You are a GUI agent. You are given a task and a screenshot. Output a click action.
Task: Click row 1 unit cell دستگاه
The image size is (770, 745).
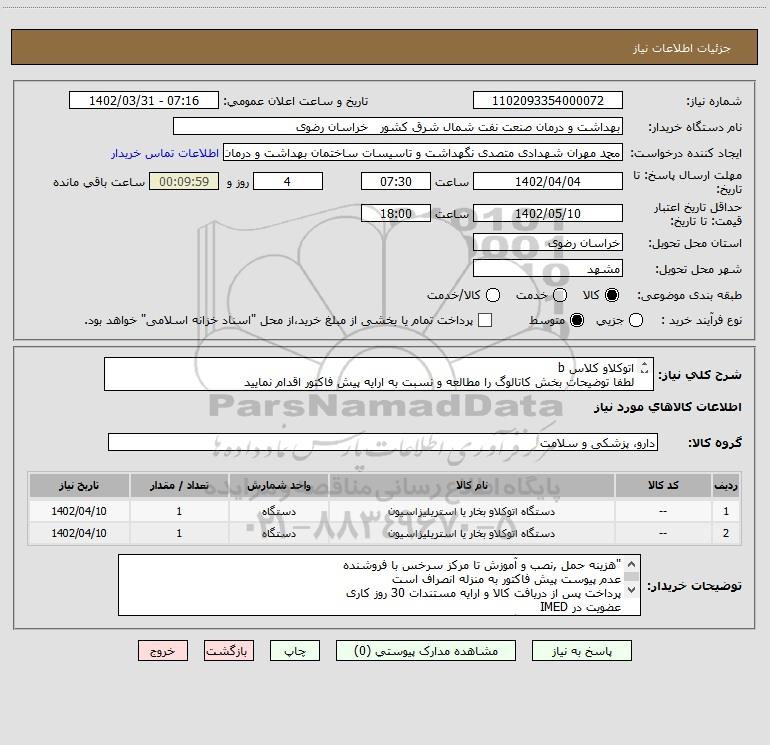click(x=278, y=511)
